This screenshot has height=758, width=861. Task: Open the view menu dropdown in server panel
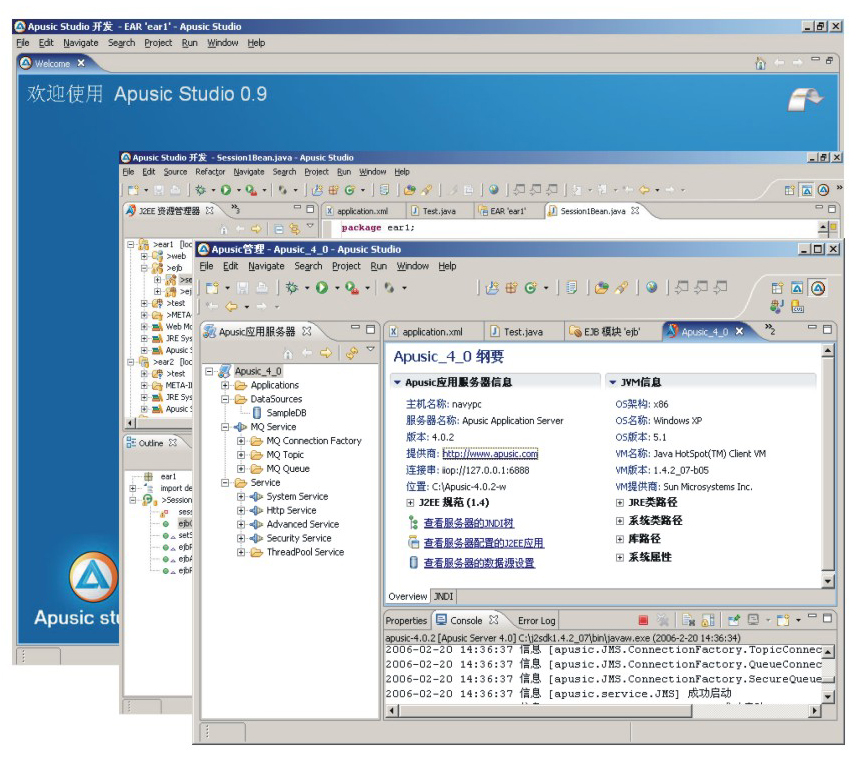(x=371, y=351)
